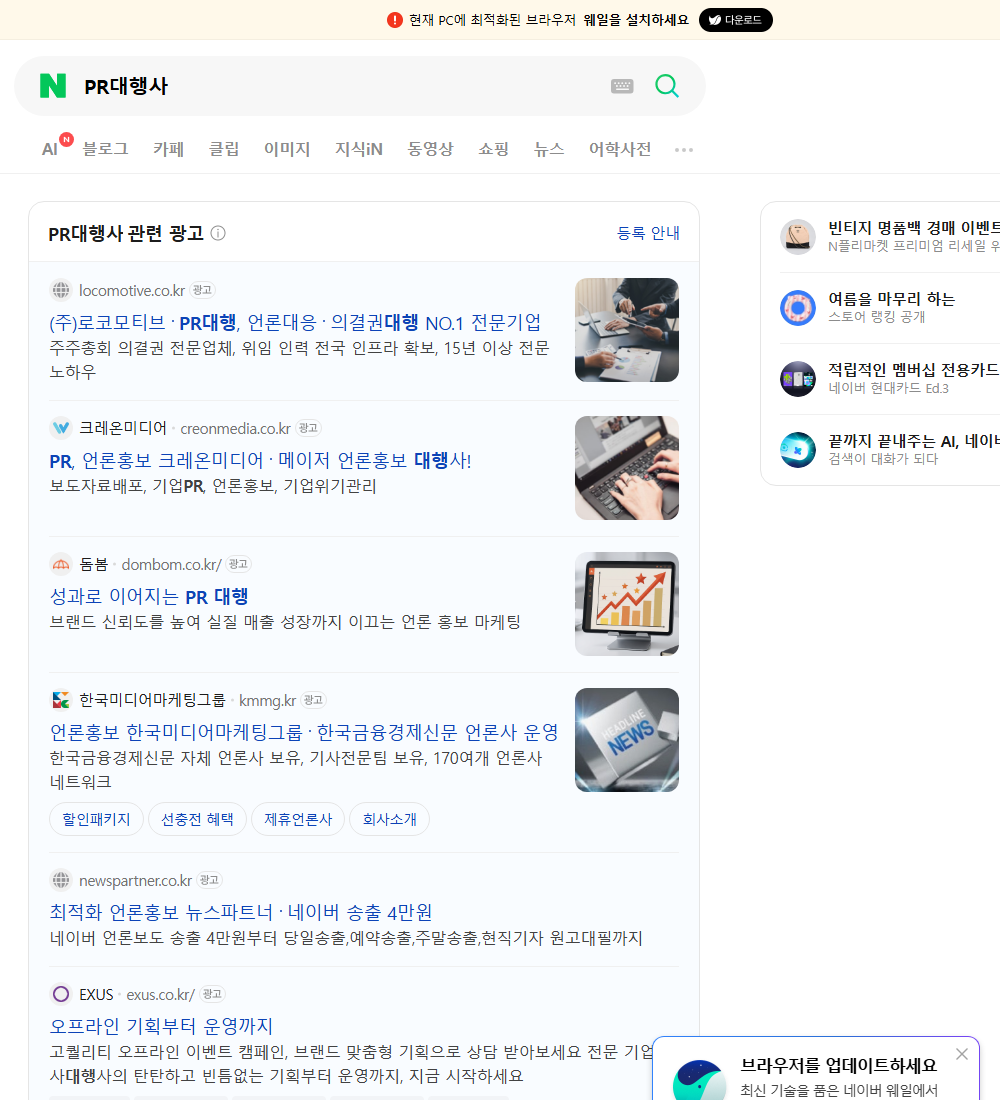This screenshot has width=1000, height=1100.
Task: Click the 선충전 혜택 chip
Action: (197, 819)
